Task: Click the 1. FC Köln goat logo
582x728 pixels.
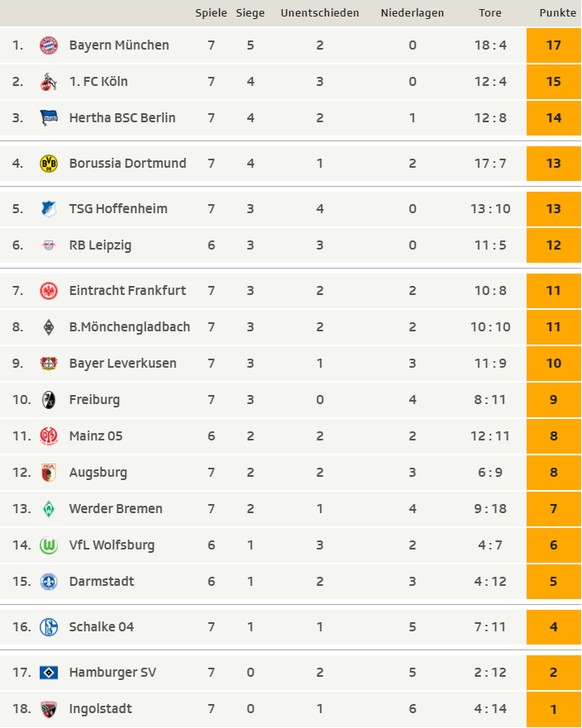Action: [x=49, y=82]
